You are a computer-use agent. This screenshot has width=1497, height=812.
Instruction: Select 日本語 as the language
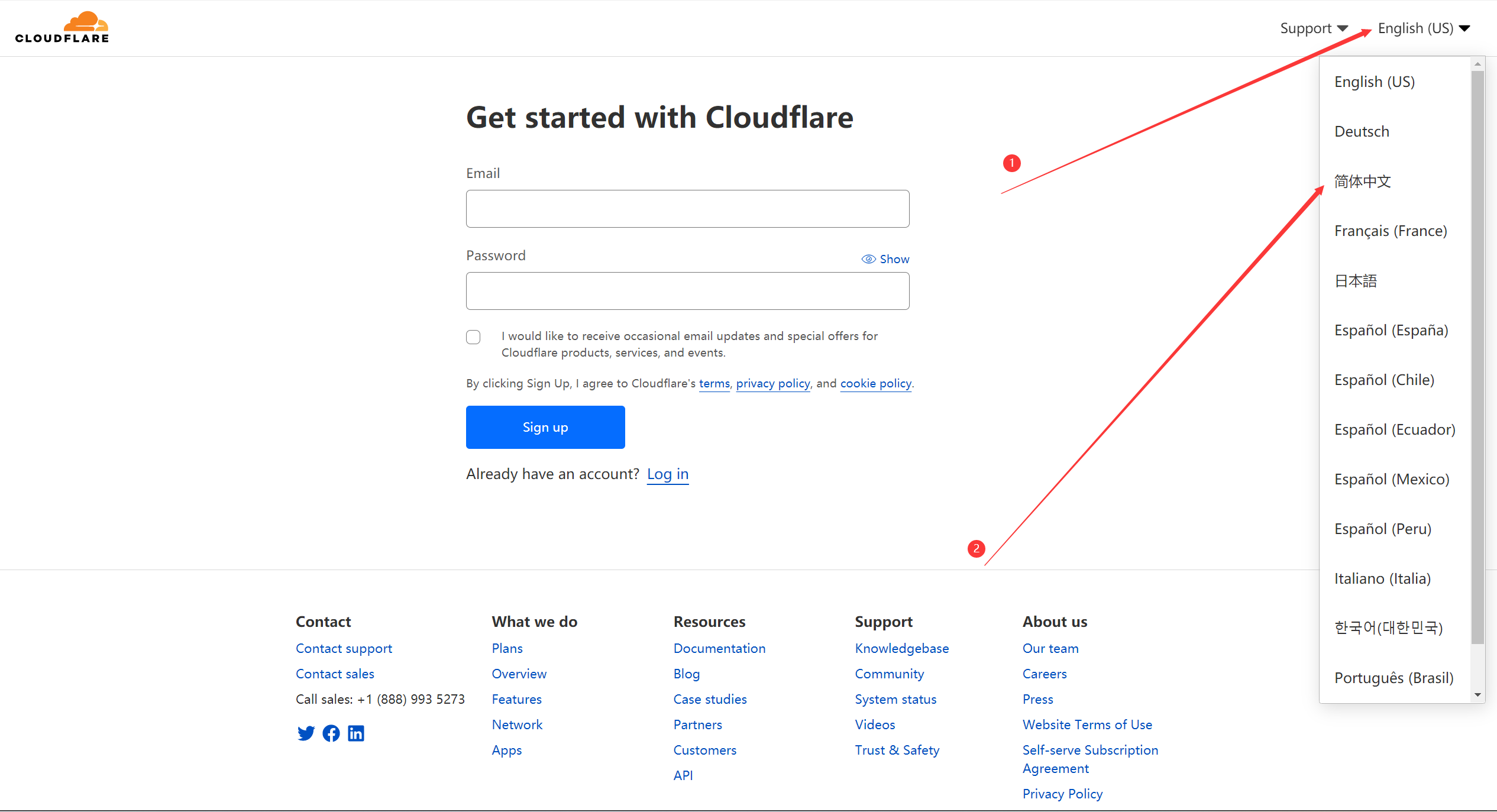(1356, 280)
